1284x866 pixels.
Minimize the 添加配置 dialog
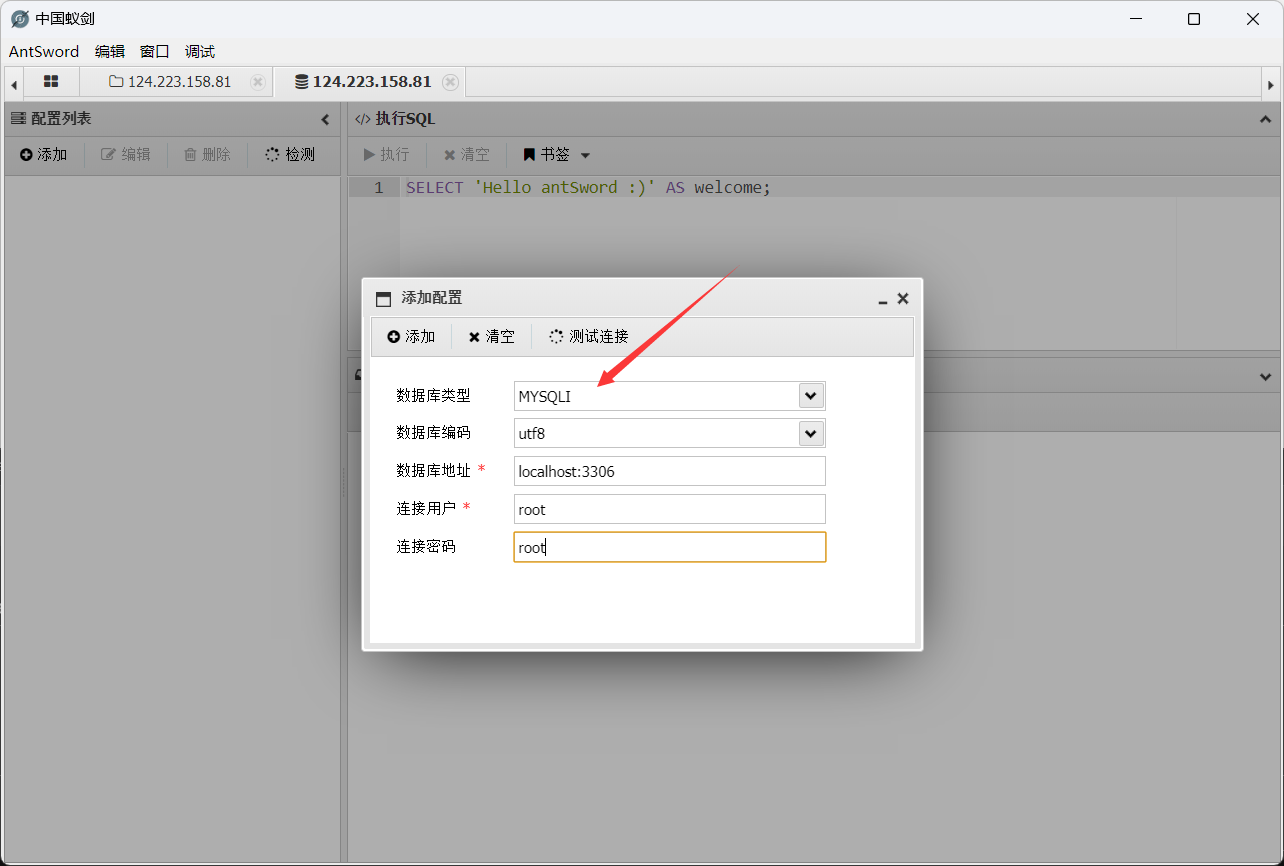[x=882, y=299]
